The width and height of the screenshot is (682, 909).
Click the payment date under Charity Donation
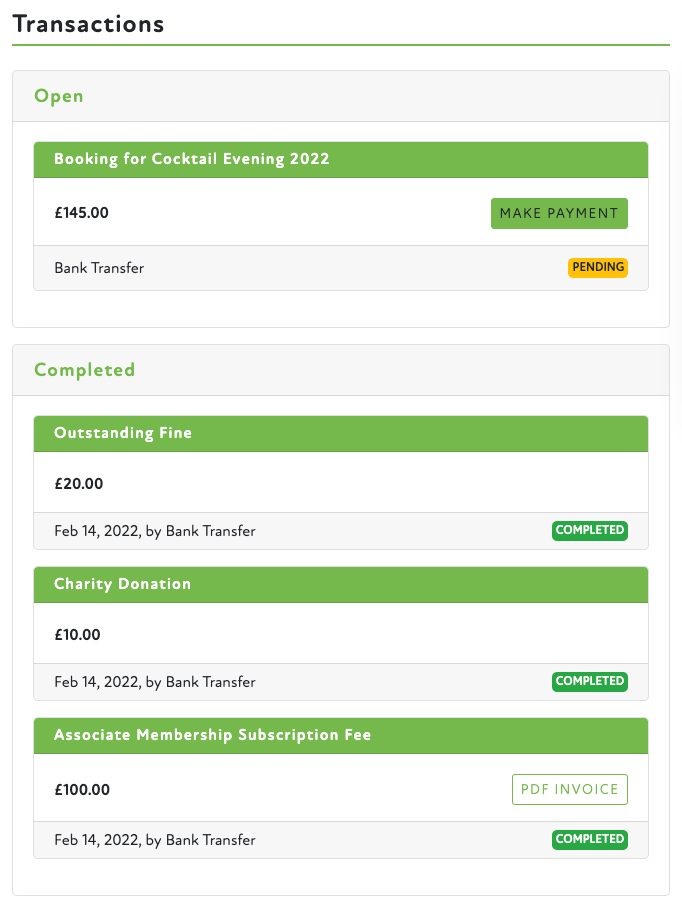point(97,682)
